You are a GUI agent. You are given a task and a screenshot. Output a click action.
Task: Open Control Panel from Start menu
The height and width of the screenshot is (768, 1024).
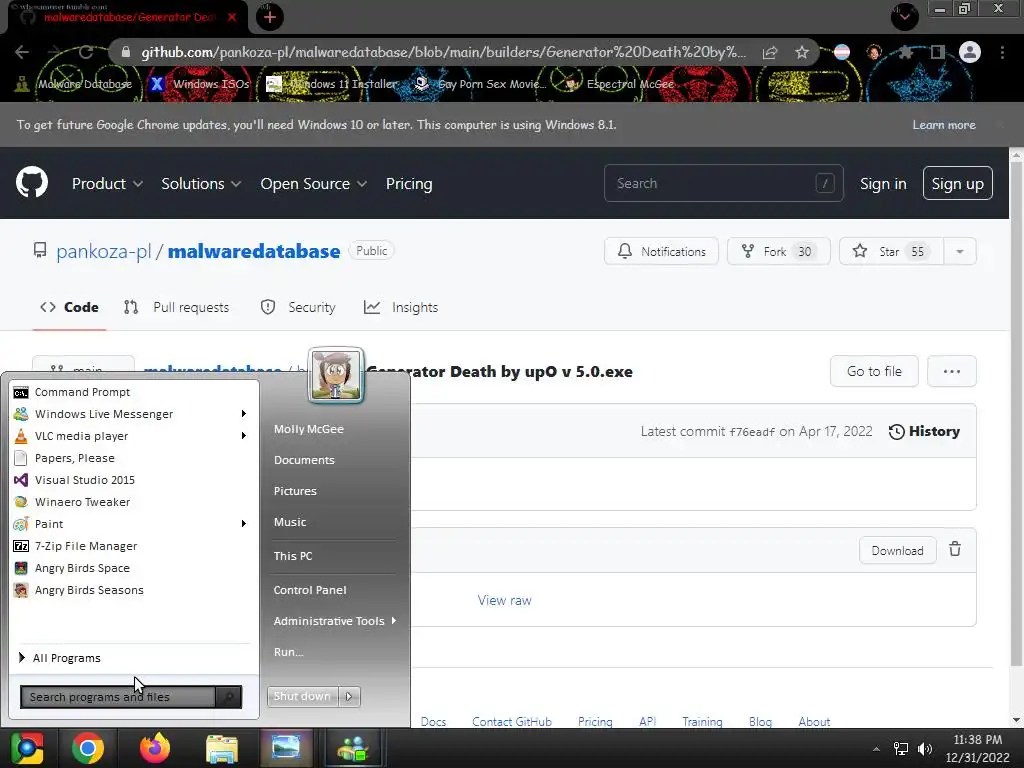click(x=310, y=590)
